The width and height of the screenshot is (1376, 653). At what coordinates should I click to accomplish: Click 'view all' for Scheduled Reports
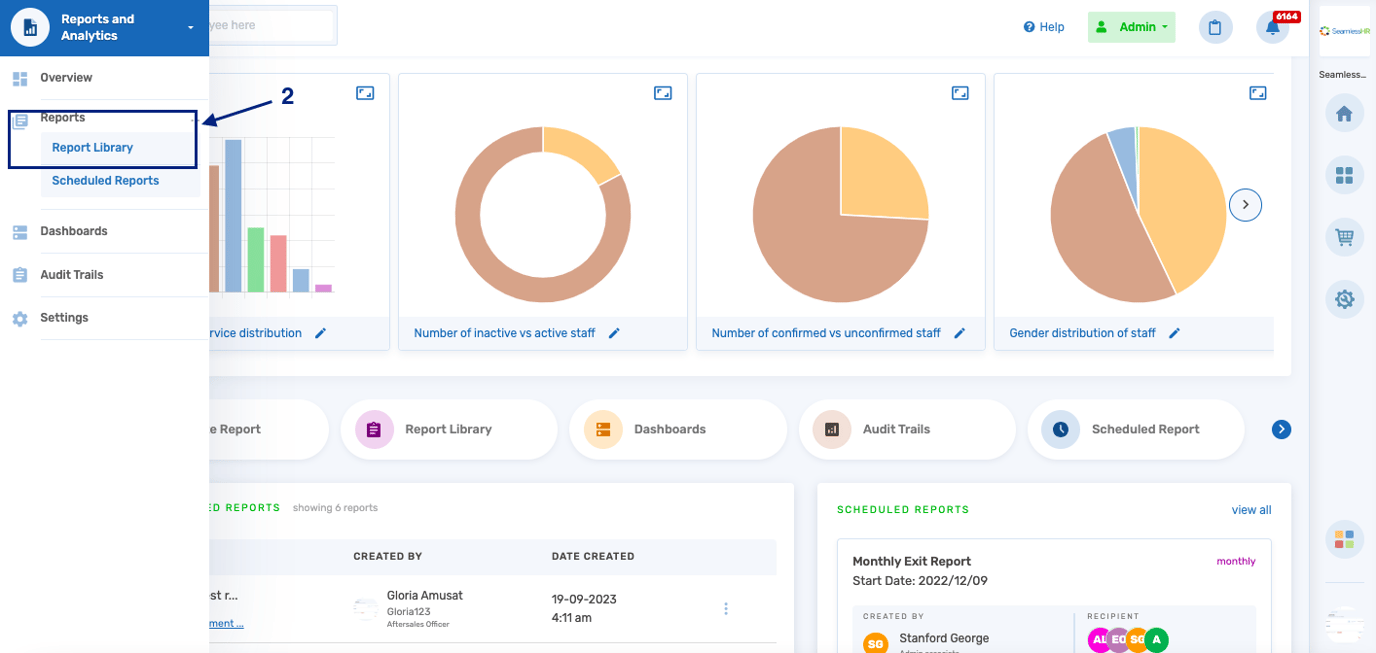click(x=1251, y=510)
